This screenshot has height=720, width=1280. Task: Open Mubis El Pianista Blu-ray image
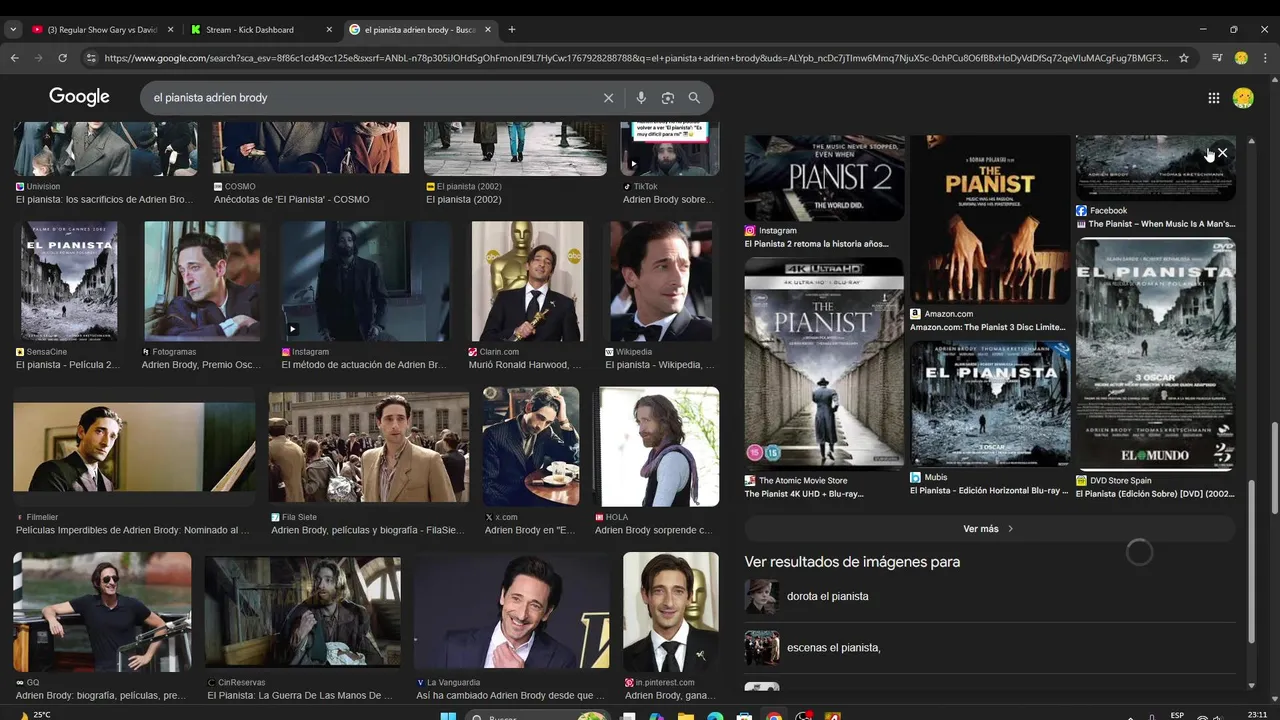click(x=990, y=404)
